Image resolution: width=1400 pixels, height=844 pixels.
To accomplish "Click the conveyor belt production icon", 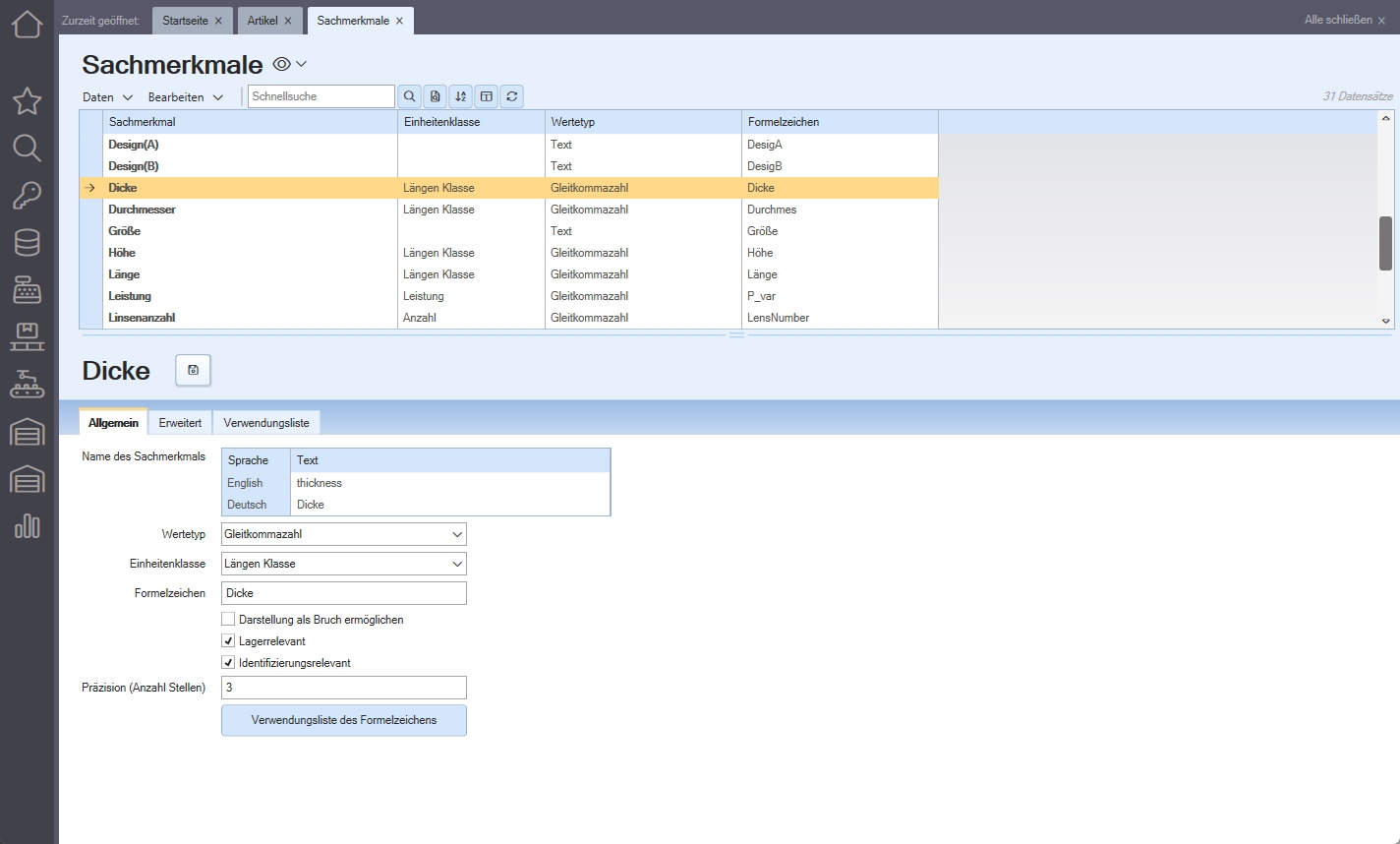I will [x=27, y=385].
